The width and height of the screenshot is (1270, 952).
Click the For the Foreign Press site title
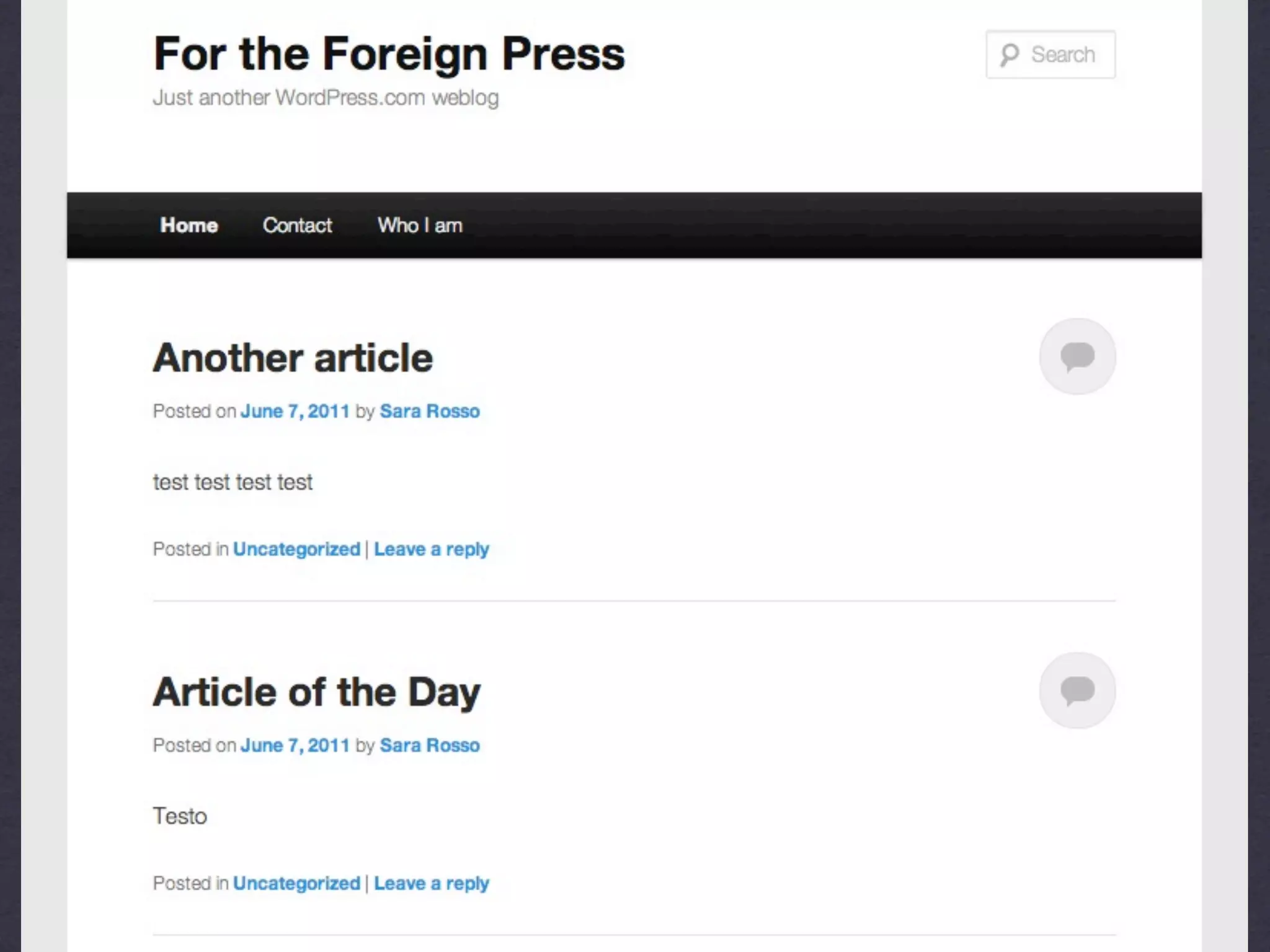click(389, 54)
